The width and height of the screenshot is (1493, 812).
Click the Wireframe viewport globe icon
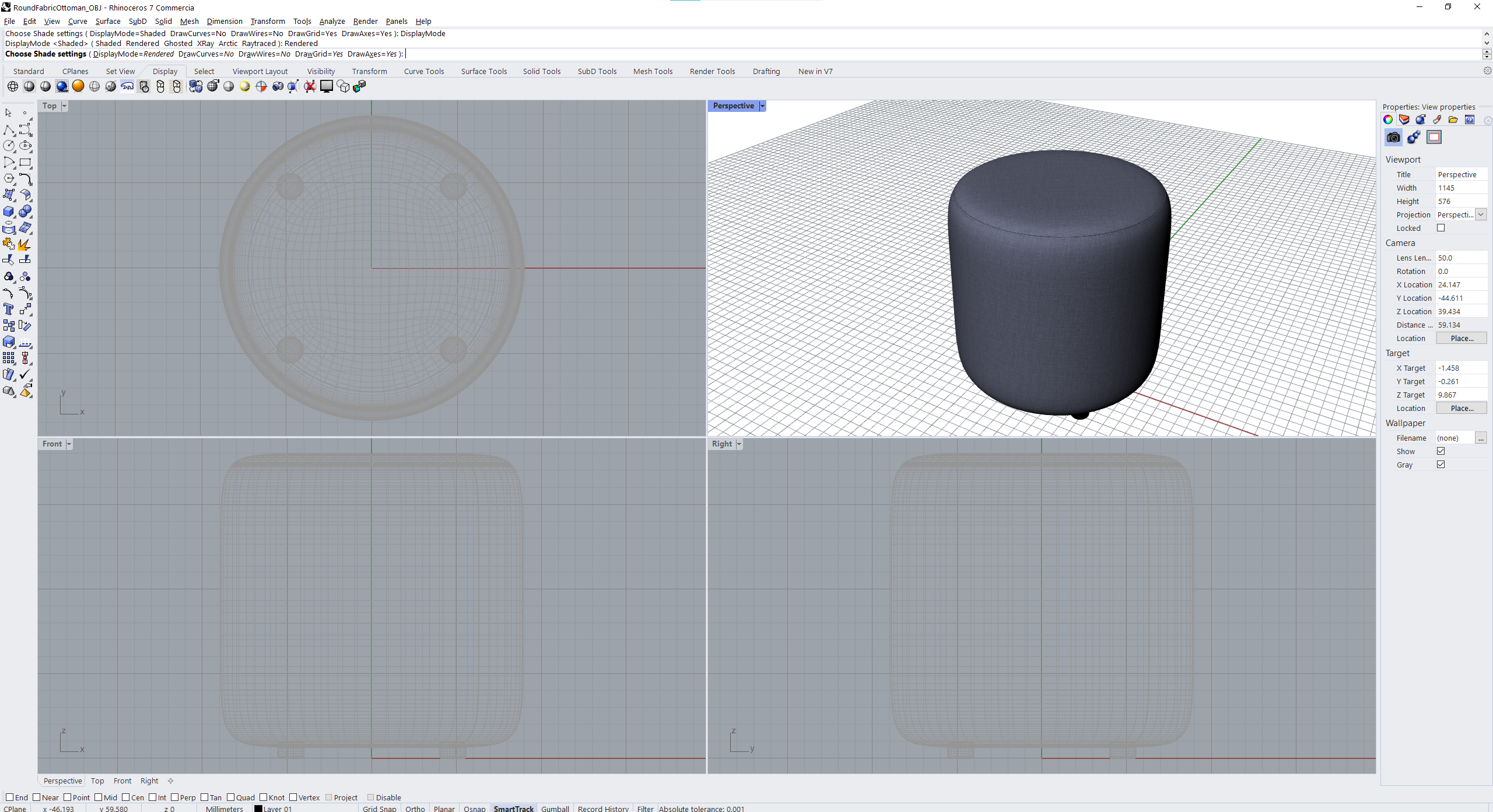(x=13, y=86)
